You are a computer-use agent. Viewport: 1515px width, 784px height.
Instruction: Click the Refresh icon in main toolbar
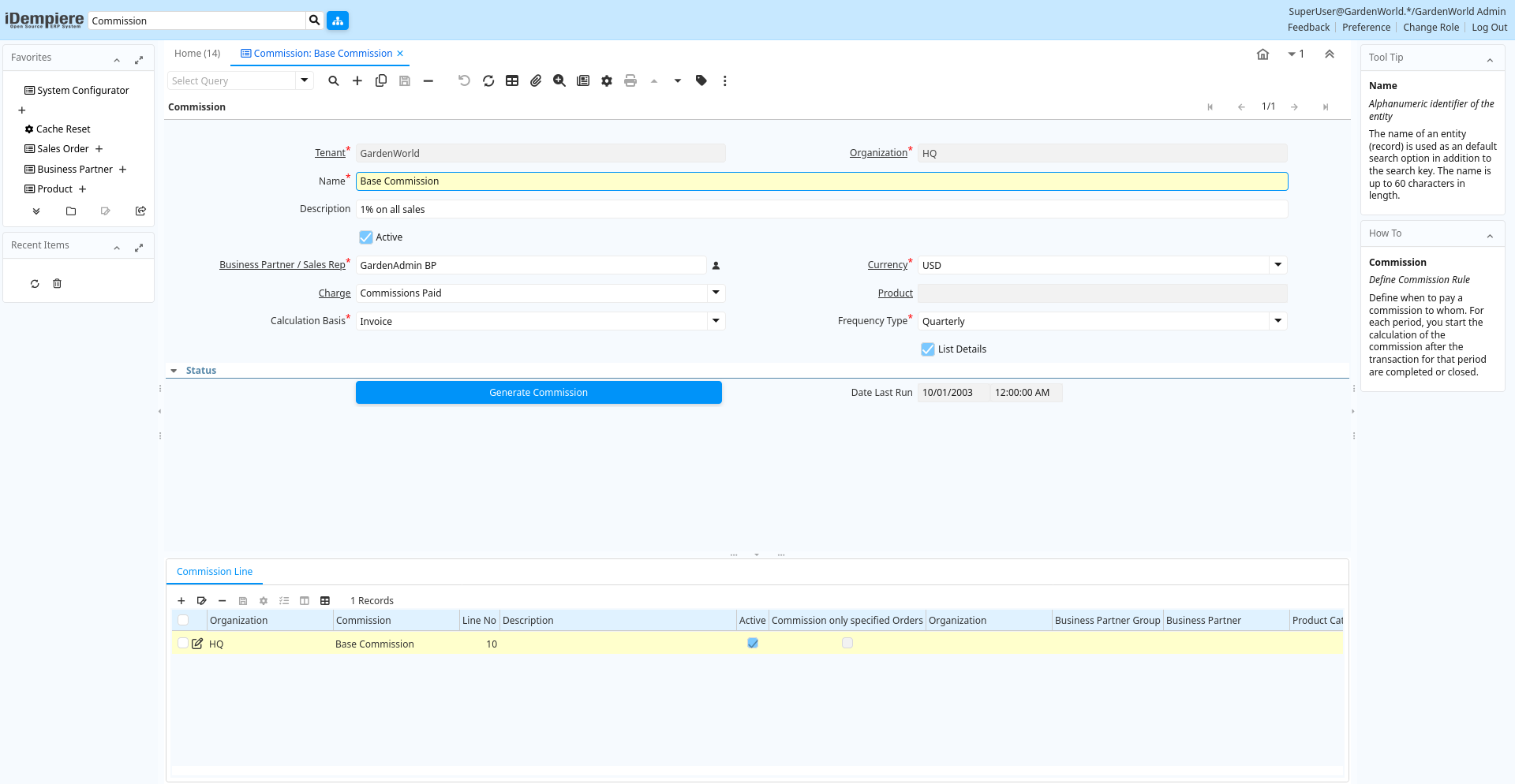pos(488,80)
